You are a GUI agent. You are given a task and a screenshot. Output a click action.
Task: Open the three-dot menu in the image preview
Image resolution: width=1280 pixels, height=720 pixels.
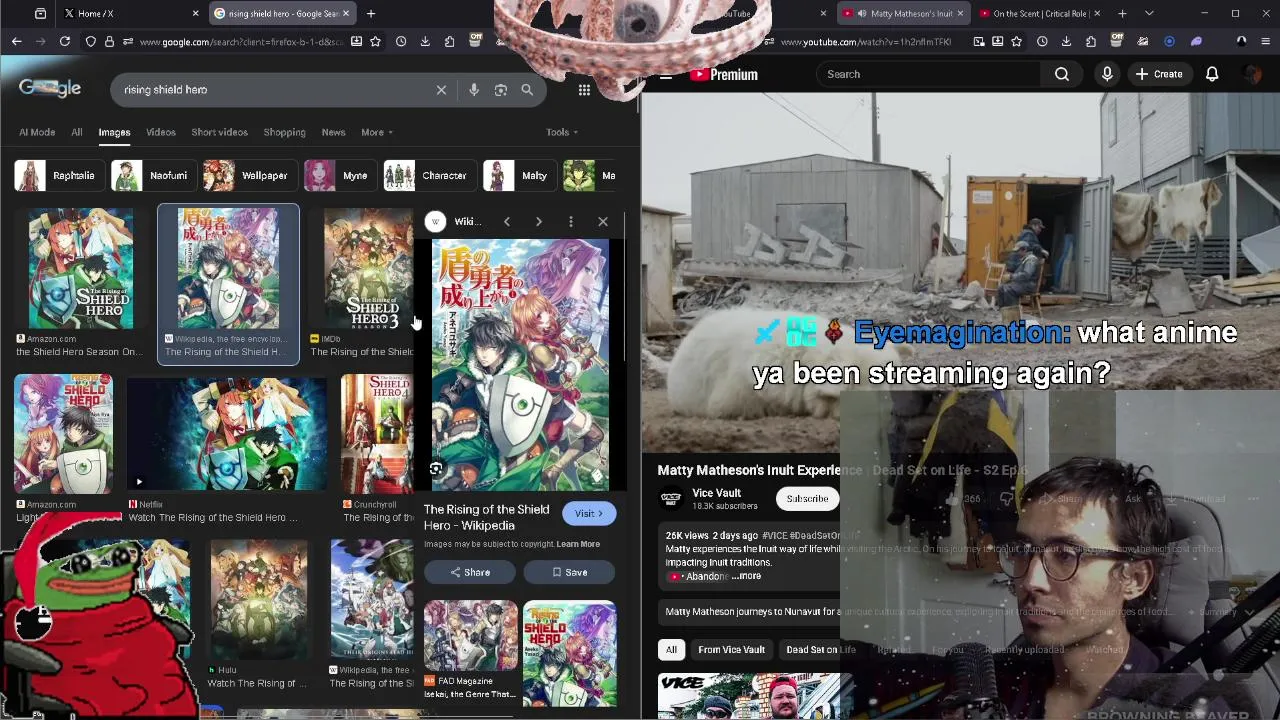click(571, 221)
